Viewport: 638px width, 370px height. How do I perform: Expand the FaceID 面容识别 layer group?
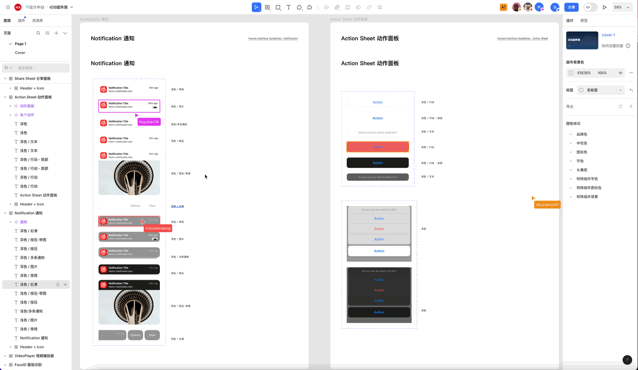pos(5,365)
